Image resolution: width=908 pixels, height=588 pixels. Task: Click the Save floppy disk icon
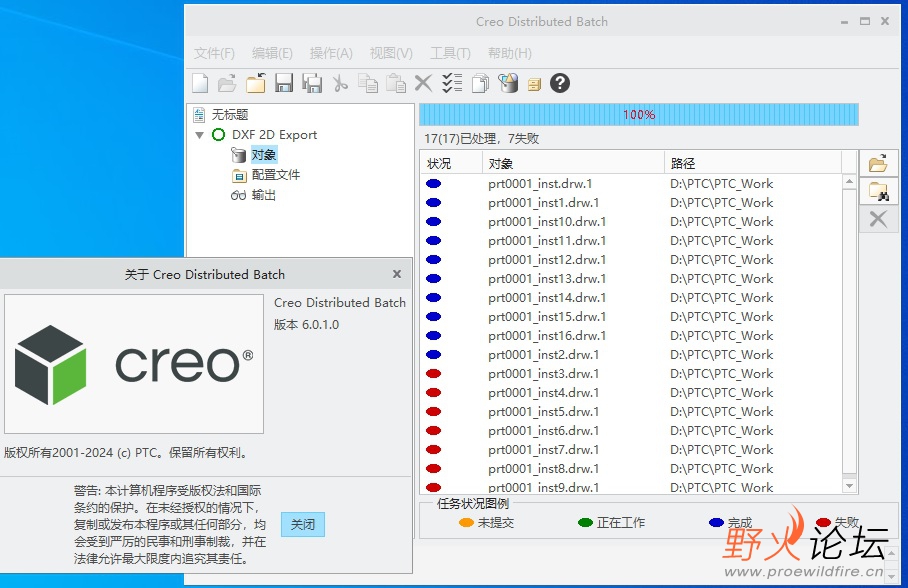tap(284, 83)
